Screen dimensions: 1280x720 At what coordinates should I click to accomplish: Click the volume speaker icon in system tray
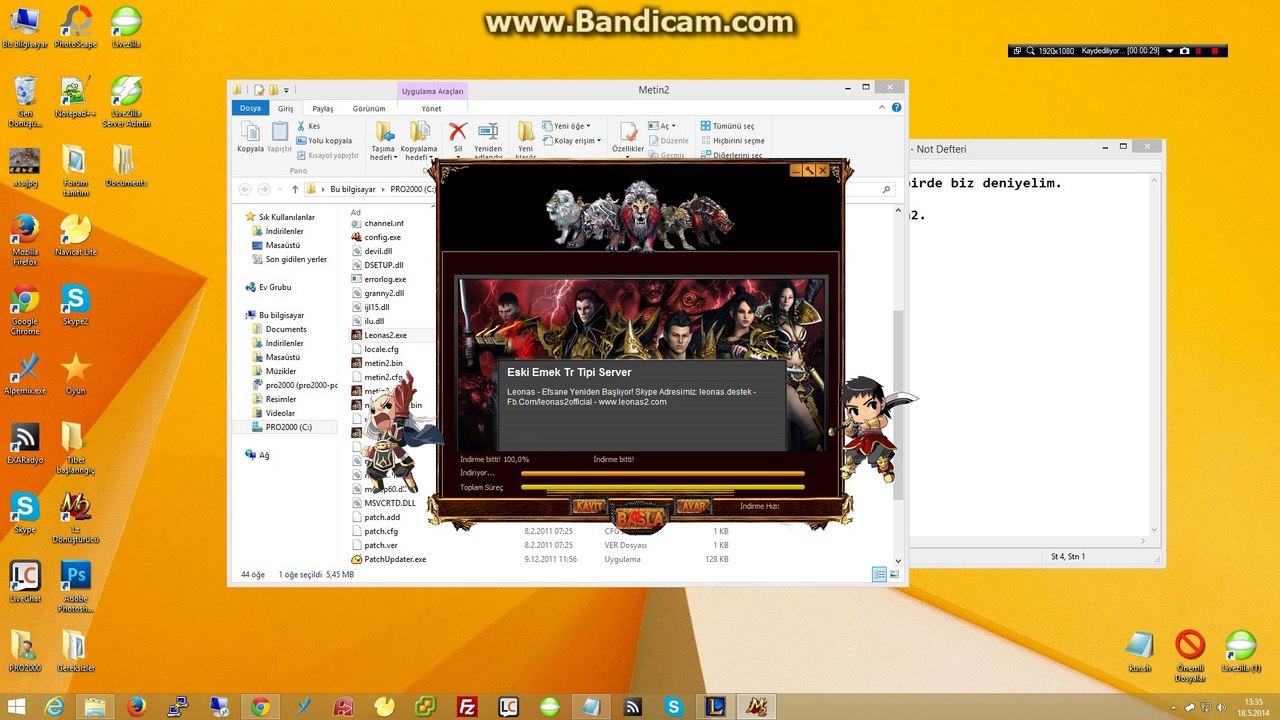pos(1222,707)
